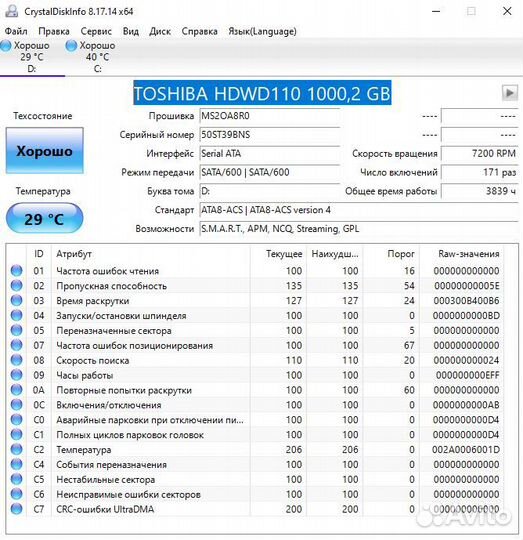Click status dot for attribute C0
The height and width of the screenshot is (540, 523).
pyautogui.click(x=16, y=420)
